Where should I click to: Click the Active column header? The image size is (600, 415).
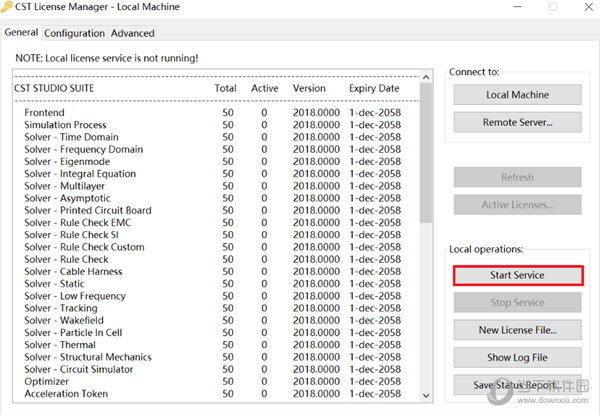coord(264,88)
